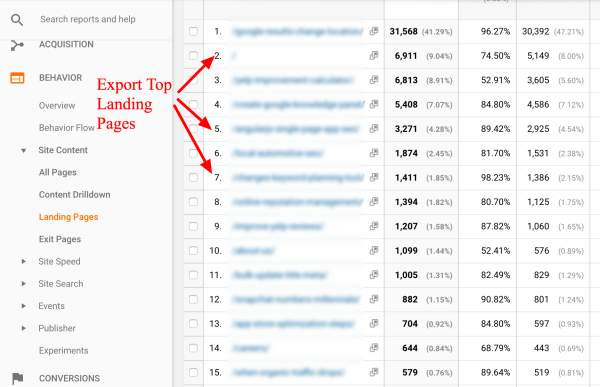This screenshot has width=600, height=387.
Task: Open Content Drilldown report
Action: click(75, 194)
